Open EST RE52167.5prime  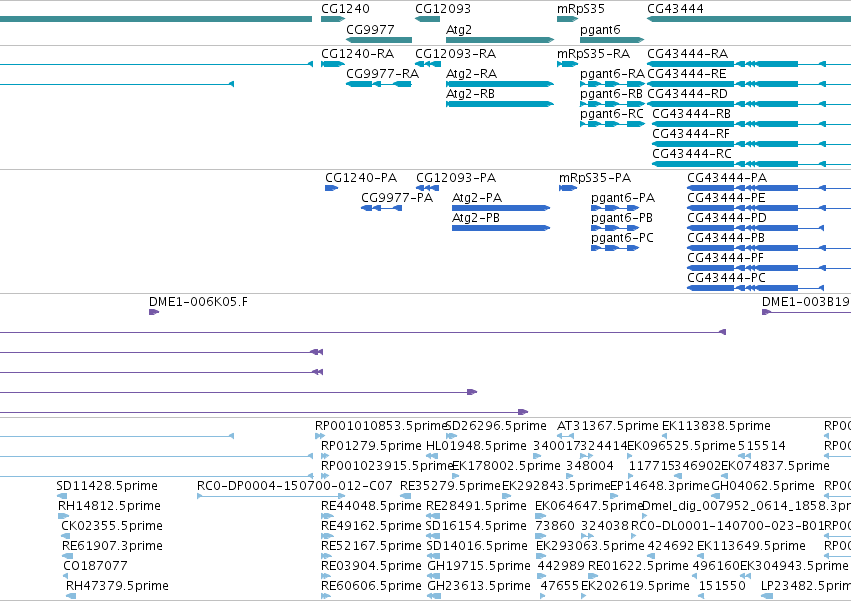[x=371, y=547]
